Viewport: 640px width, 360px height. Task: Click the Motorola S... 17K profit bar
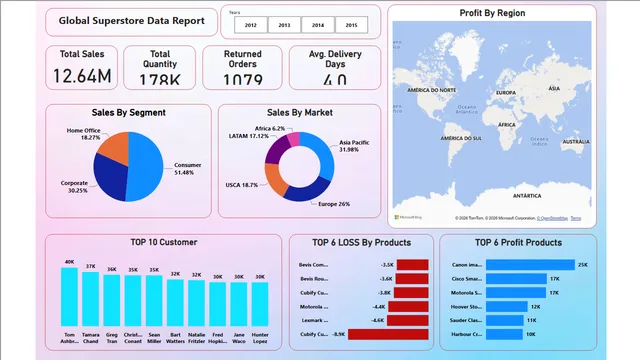(x=516, y=293)
